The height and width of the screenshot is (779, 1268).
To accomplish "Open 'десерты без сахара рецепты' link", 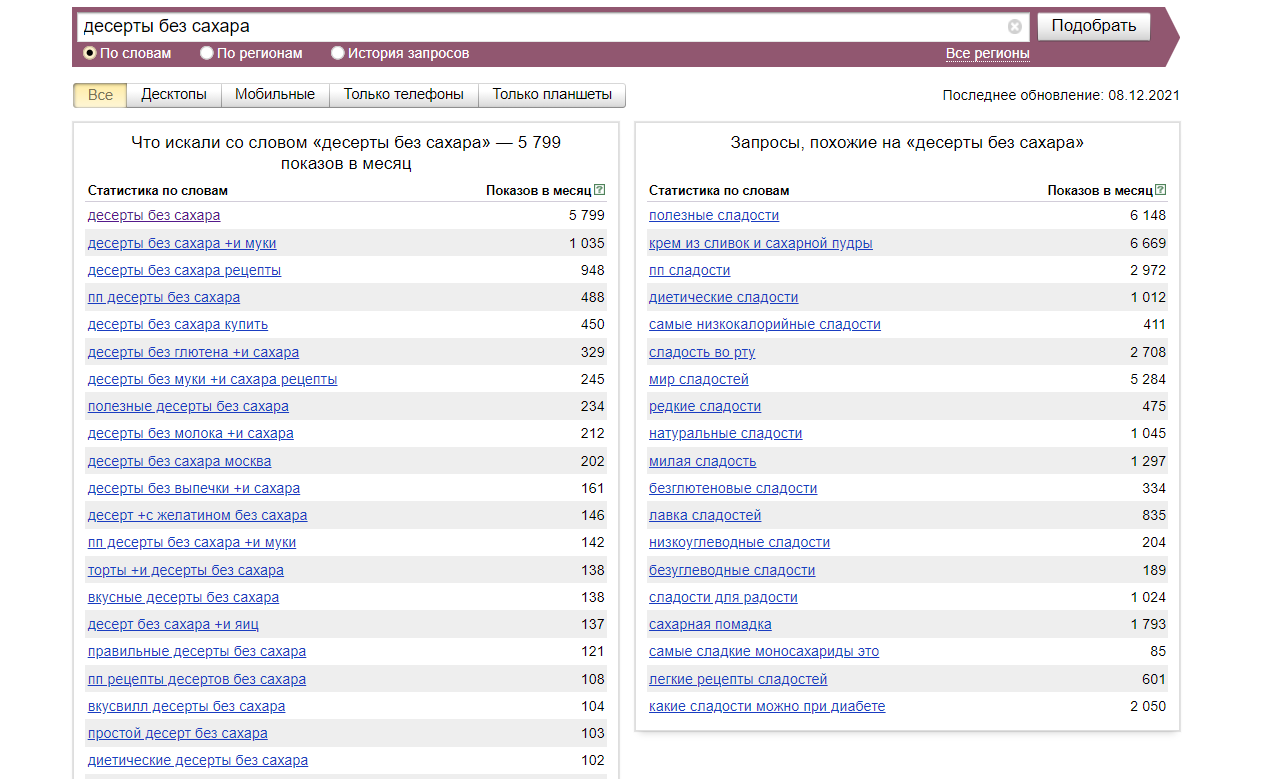I will click(x=184, y=270).
